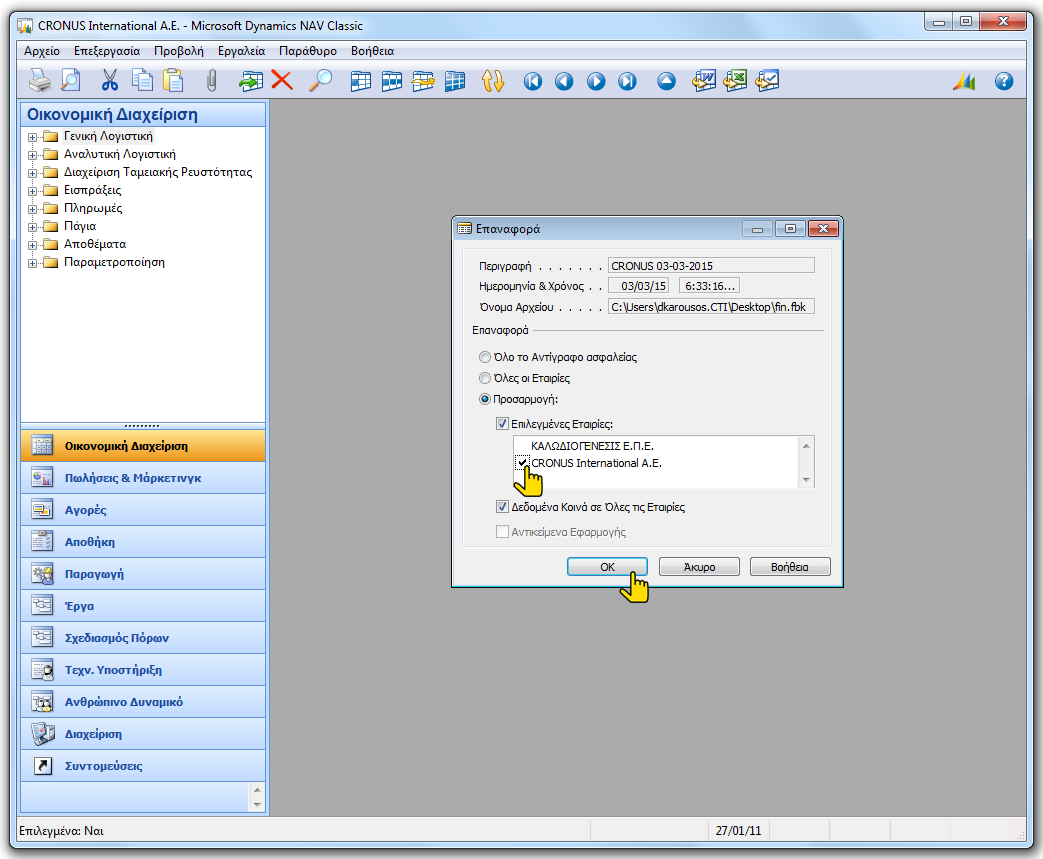Click the magnifying glass Find icon
1043x859 pixels.
[321, 81]
